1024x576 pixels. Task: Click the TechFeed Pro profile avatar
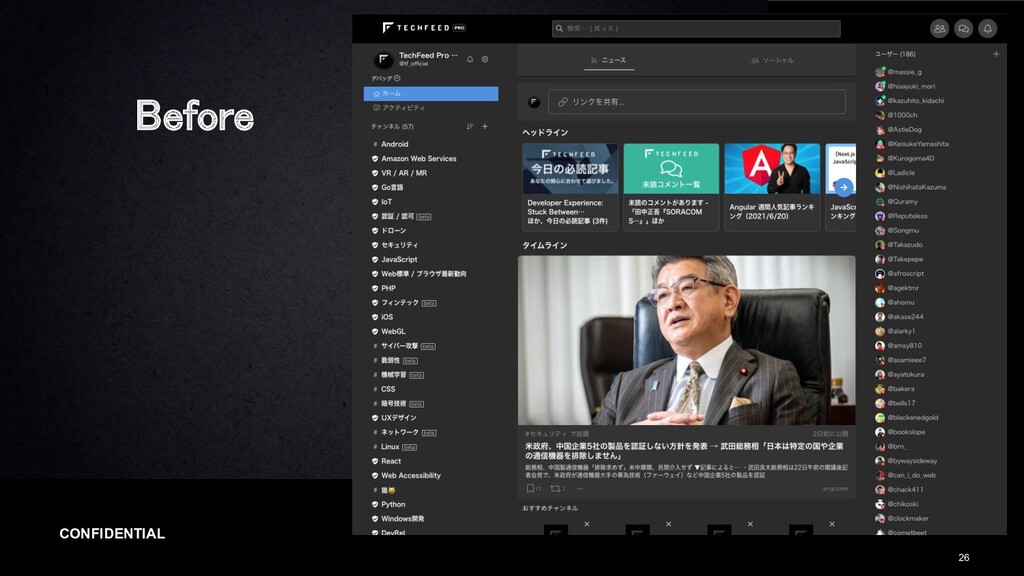click(x=383, y=60)
